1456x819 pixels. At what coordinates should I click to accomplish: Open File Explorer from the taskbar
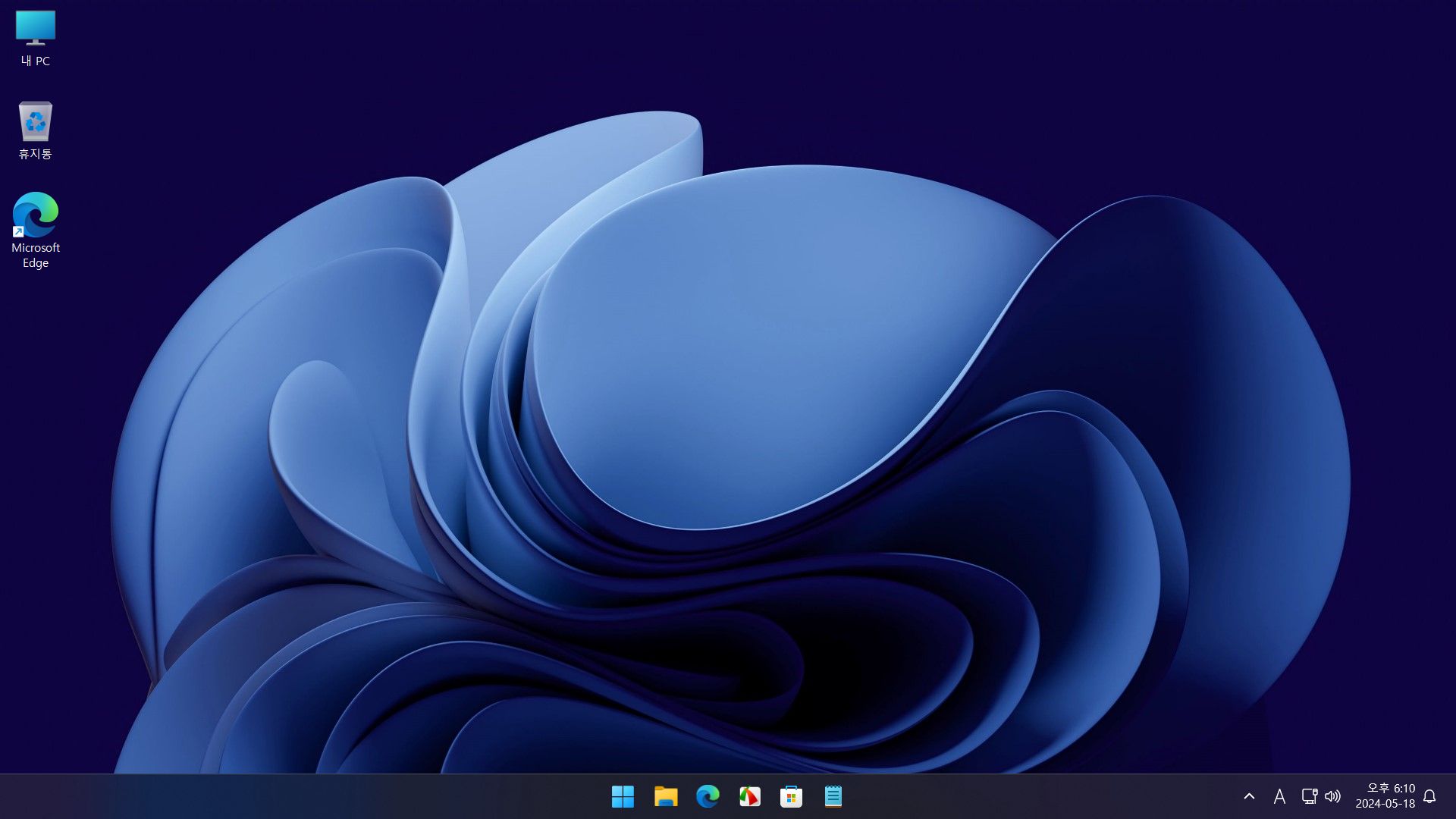(665, 796)
